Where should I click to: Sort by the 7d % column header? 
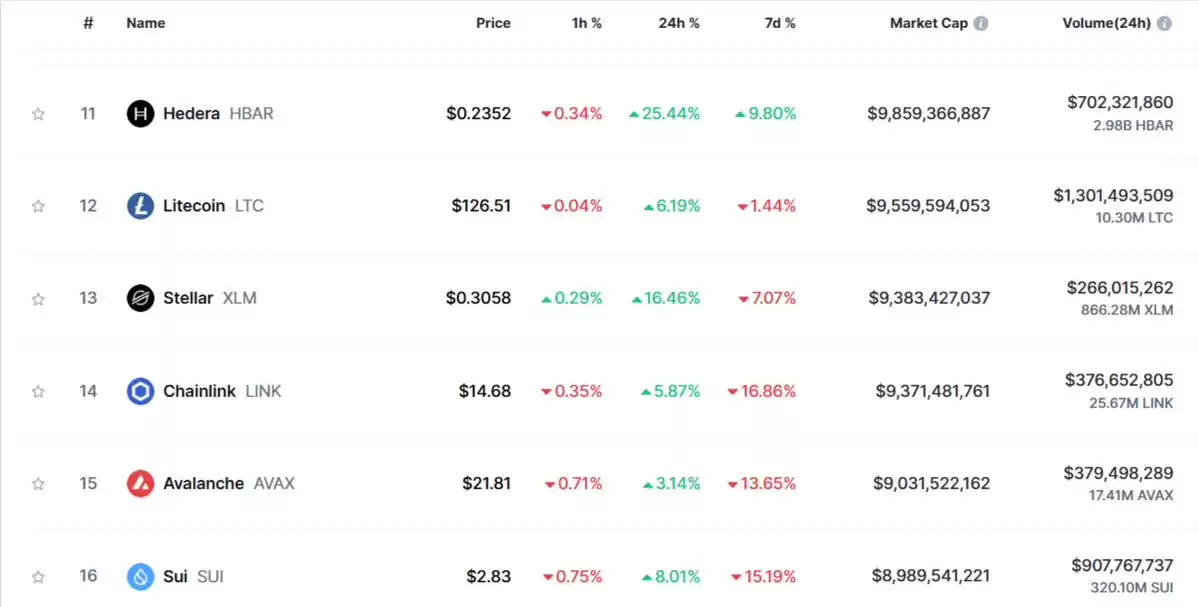coord(779,23)
